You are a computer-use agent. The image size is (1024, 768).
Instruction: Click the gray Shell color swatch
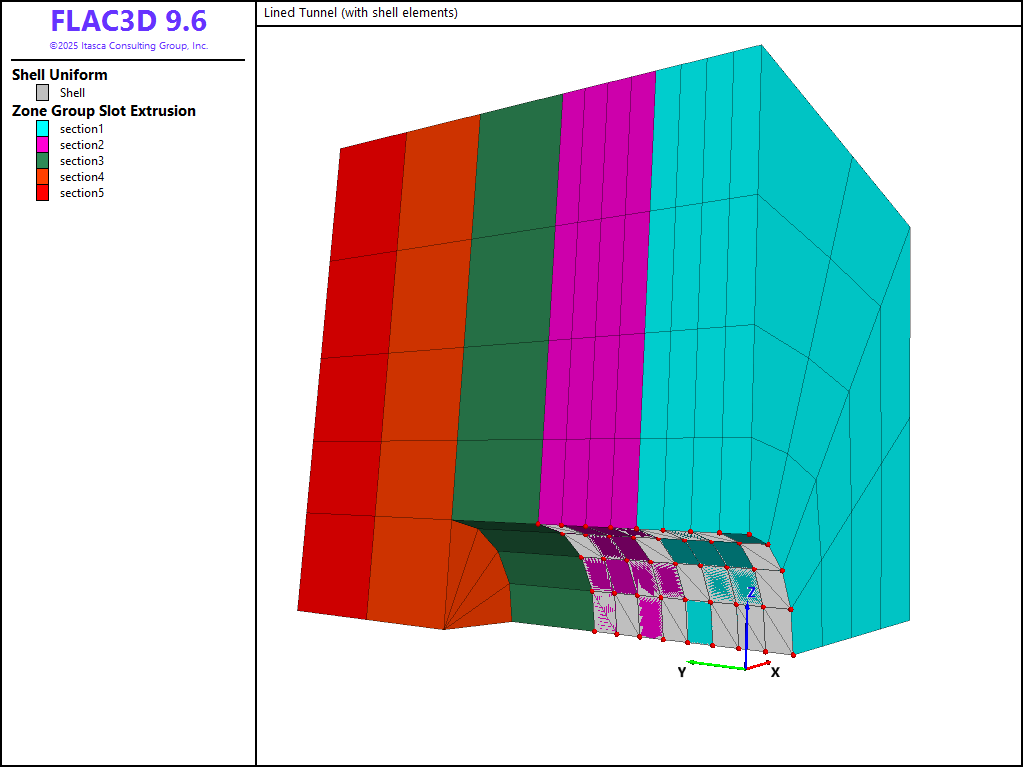pyautogui.click(x=42, y=93)
